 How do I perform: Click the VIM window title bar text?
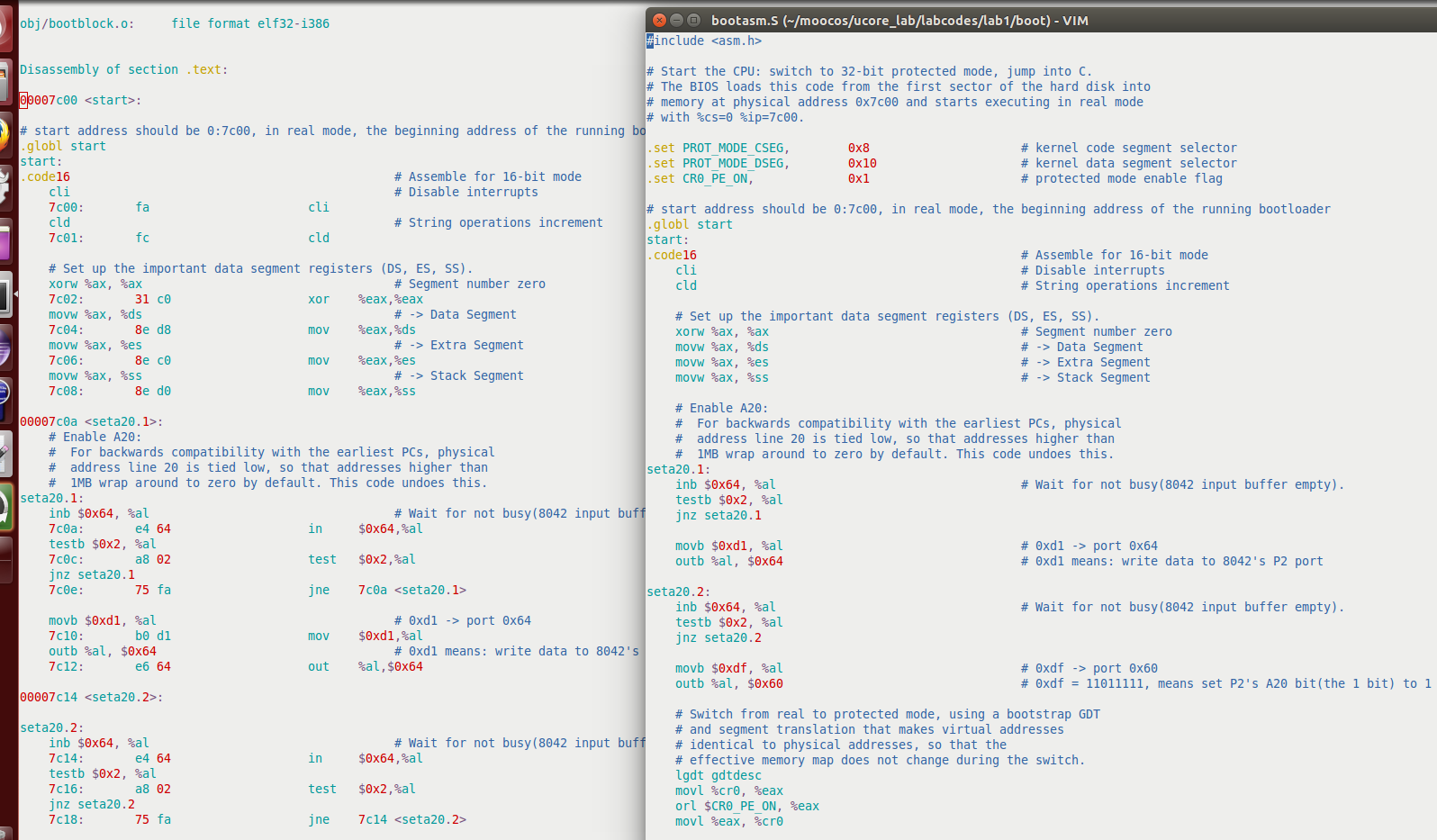[899, 20]
